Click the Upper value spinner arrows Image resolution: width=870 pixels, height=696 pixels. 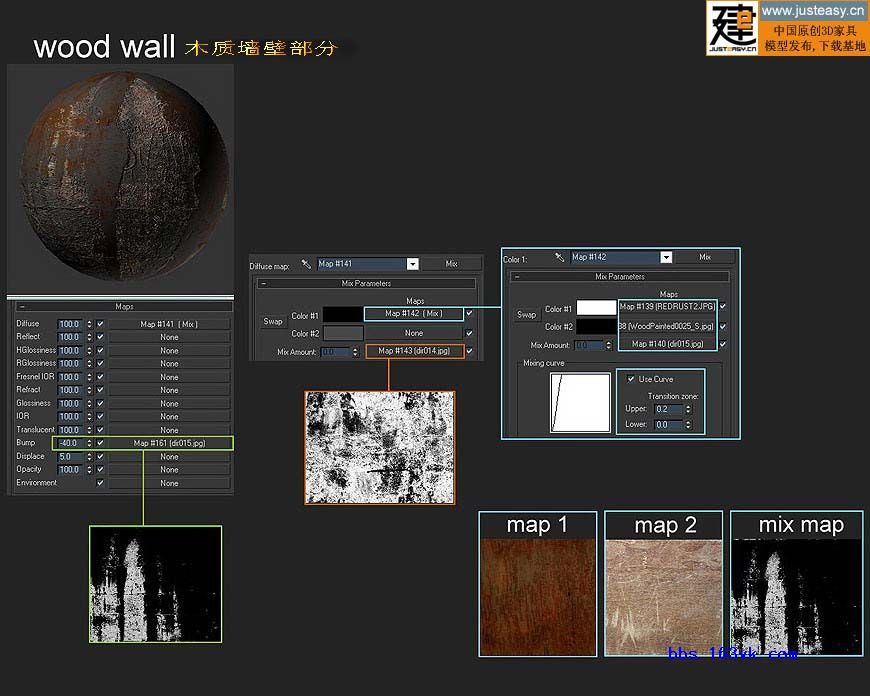688,409
